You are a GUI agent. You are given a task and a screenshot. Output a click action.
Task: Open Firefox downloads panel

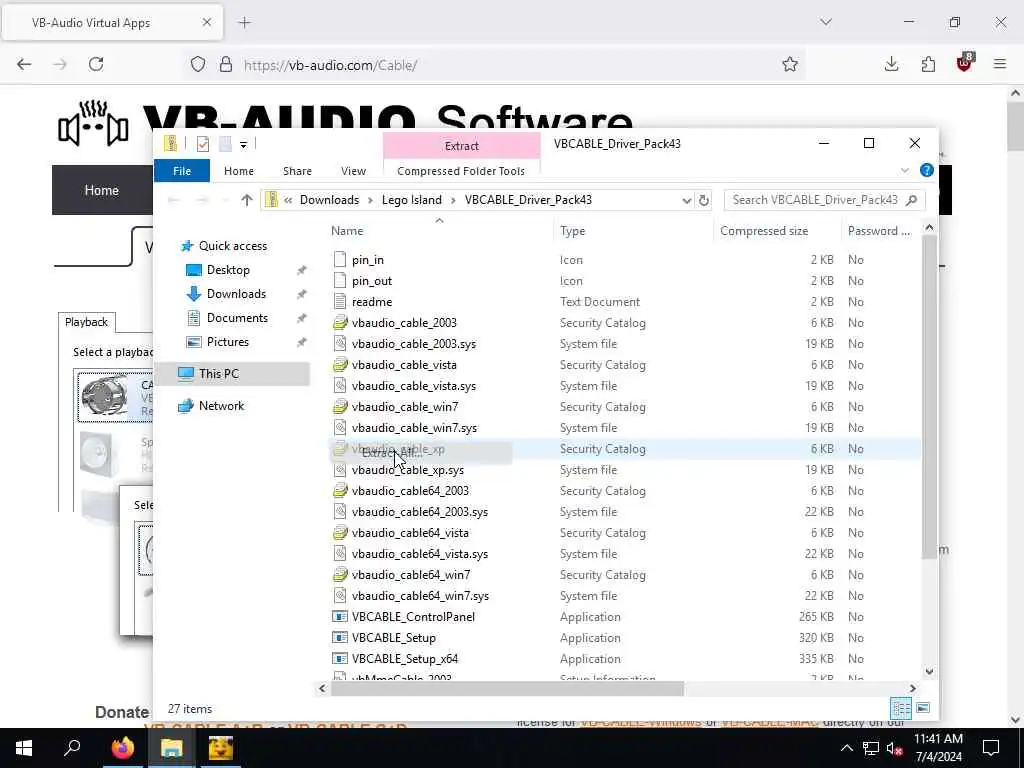tap(891, 64)
